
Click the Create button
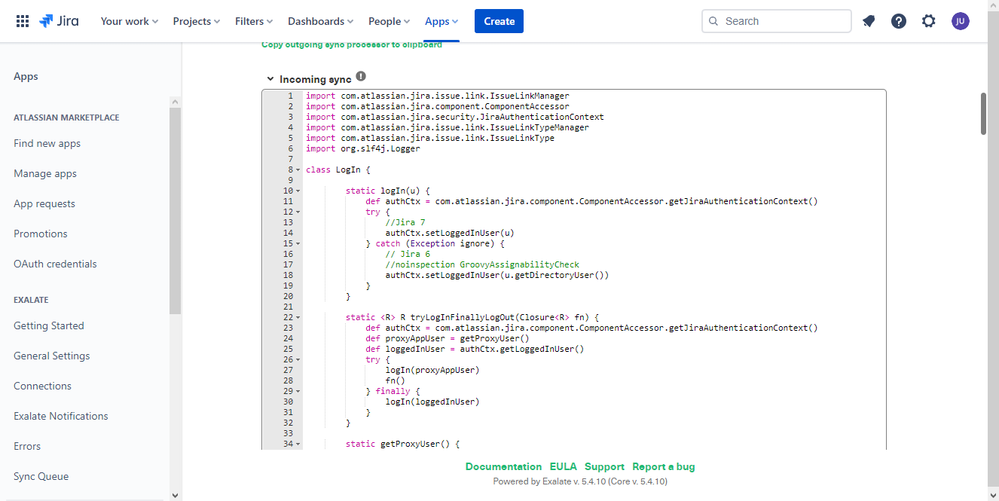click(499, 21)
